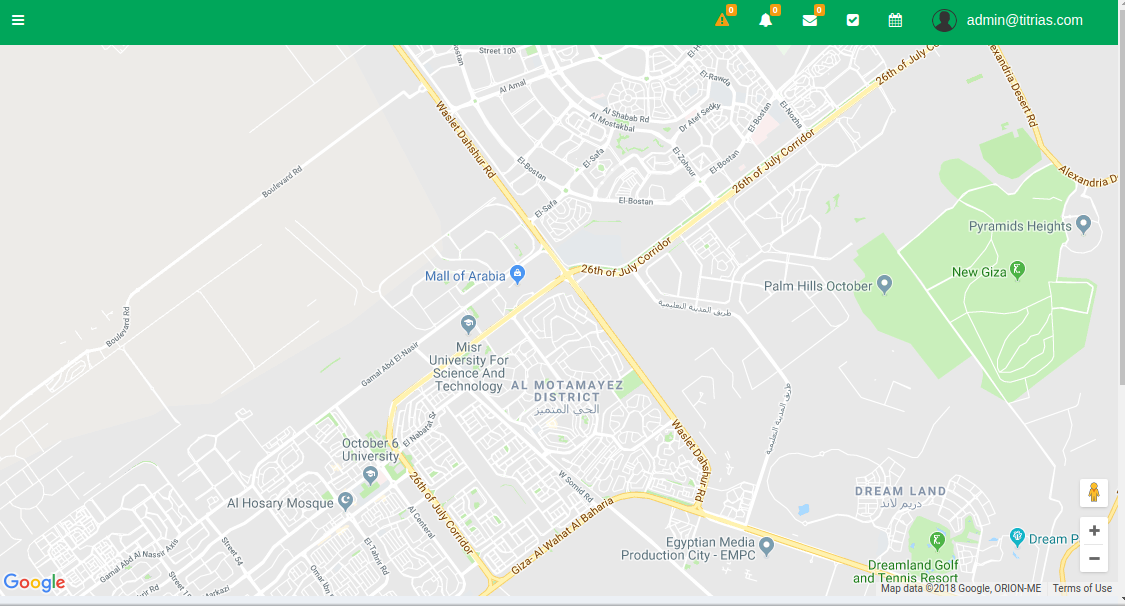Click the Giza- Al Wahat Al Baharia road label

pos(562,536)
